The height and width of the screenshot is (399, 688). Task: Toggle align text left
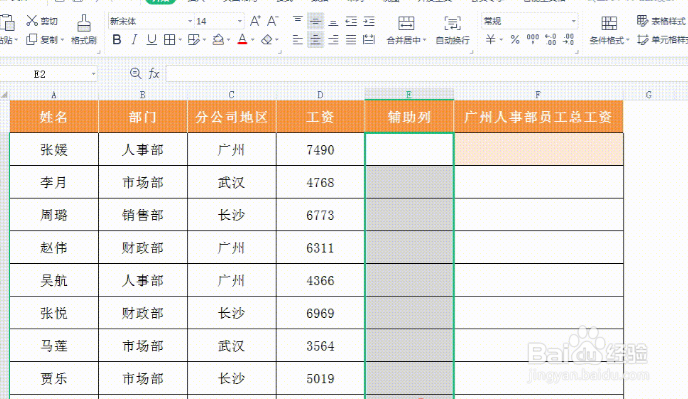pyautogui.click(x=297, y=40)
